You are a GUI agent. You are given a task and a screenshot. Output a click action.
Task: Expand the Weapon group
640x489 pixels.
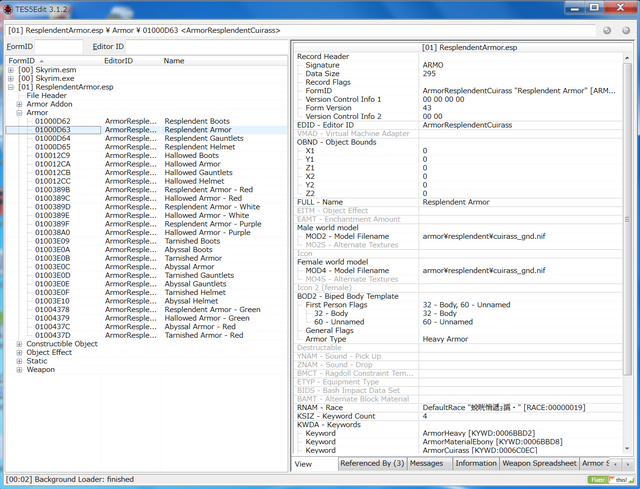(x=19, y=370)
